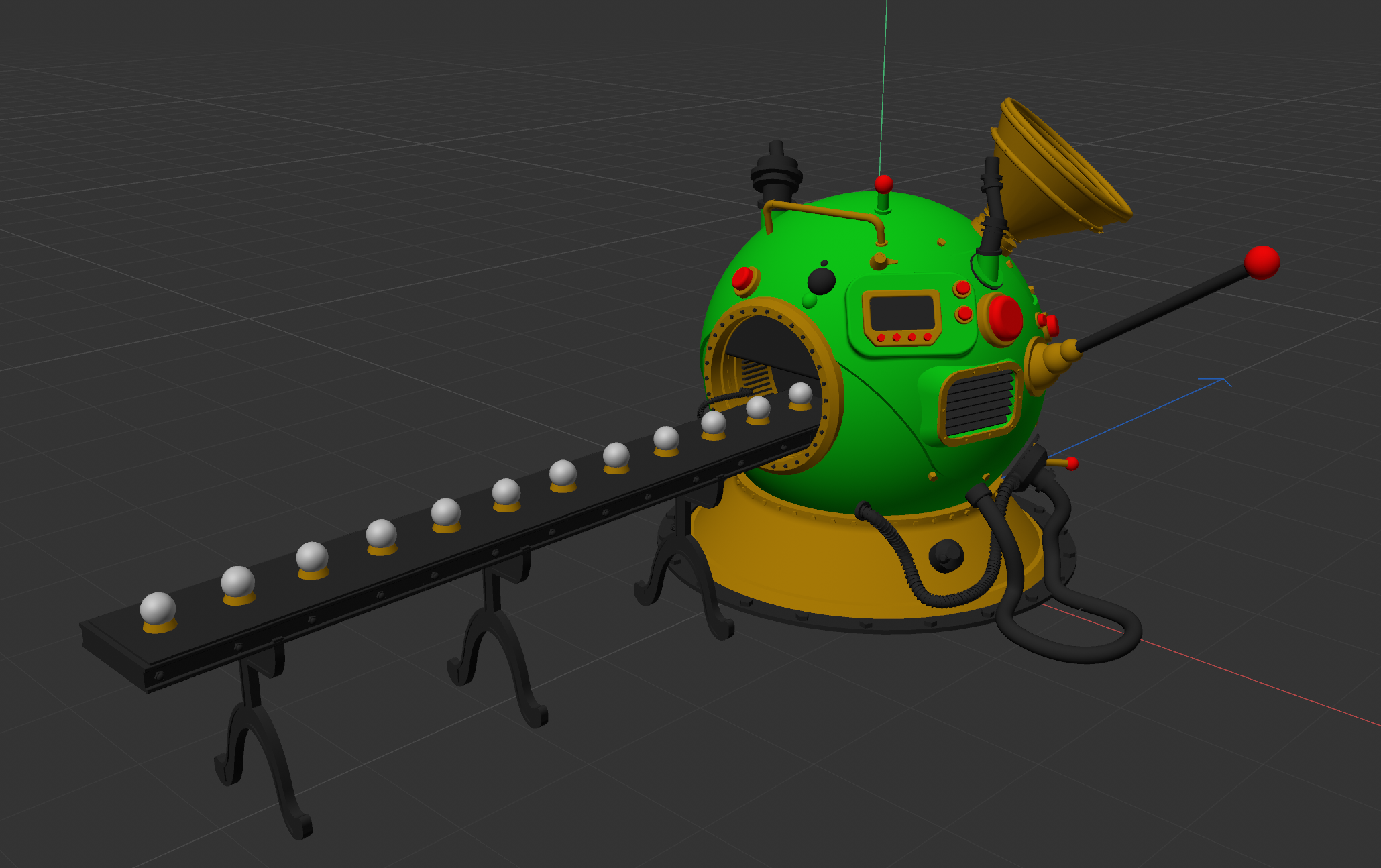Click the small red lever near base
1381x868 pixels.
(1071, 463)
